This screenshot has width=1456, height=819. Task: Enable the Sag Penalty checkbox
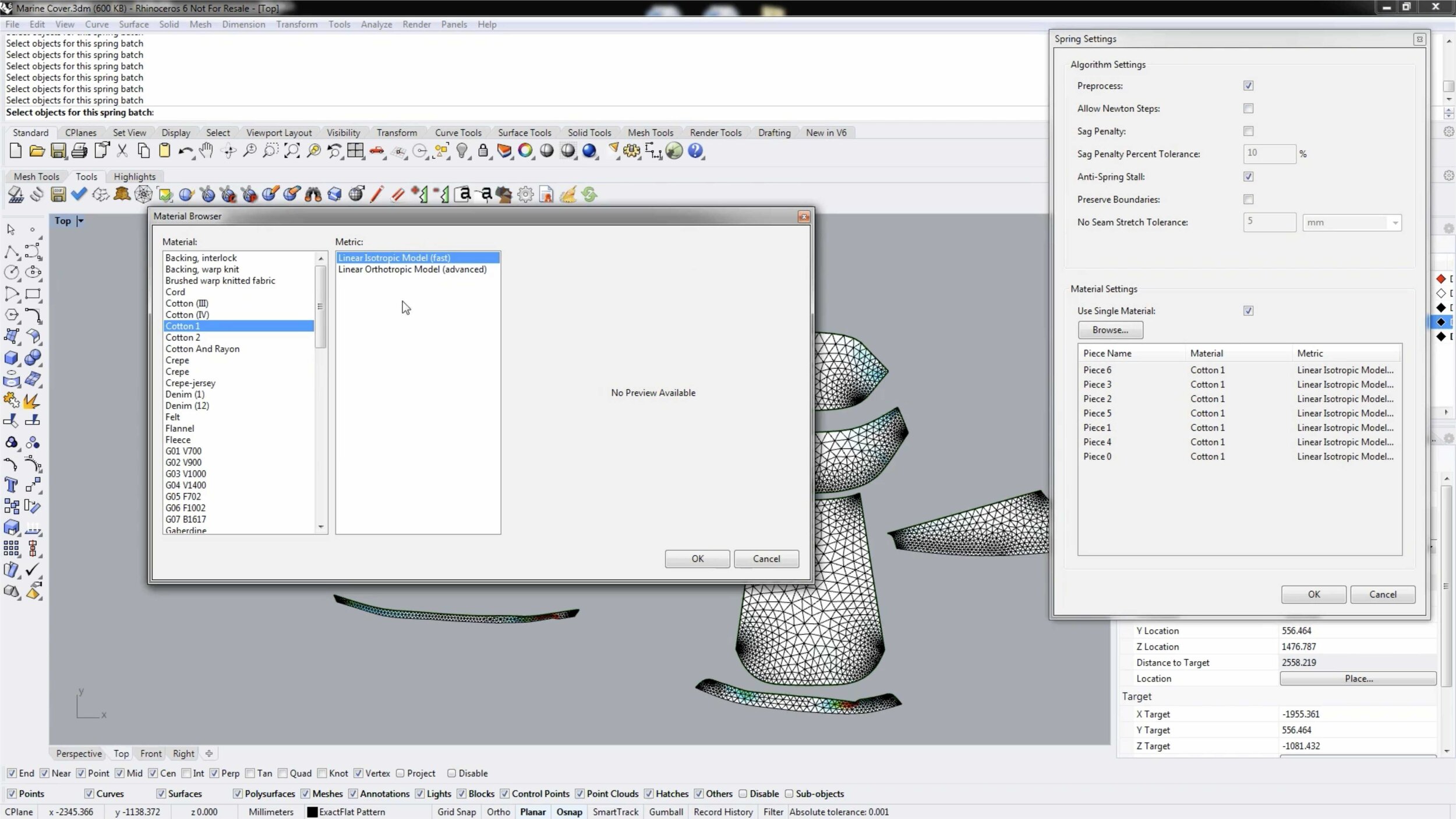(x=1248, y=131)
